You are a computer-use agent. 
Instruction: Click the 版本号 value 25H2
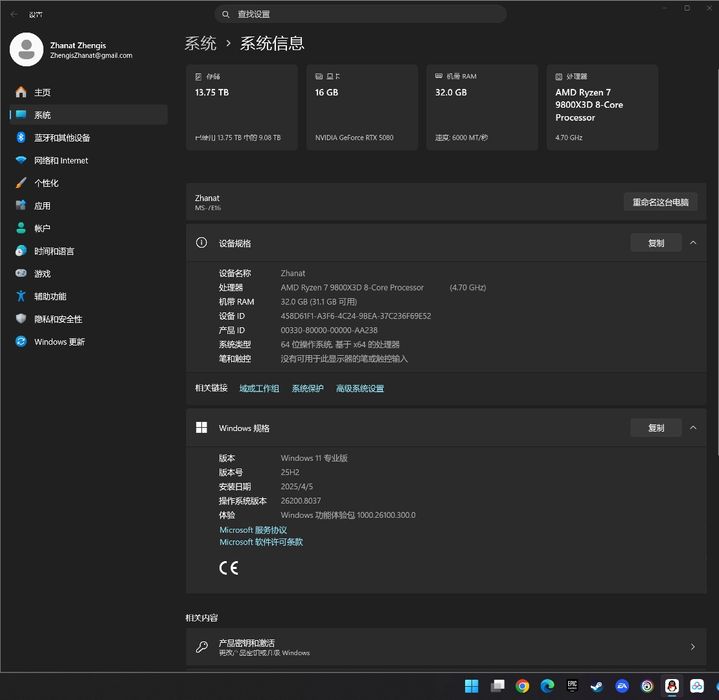pos(290,472)
